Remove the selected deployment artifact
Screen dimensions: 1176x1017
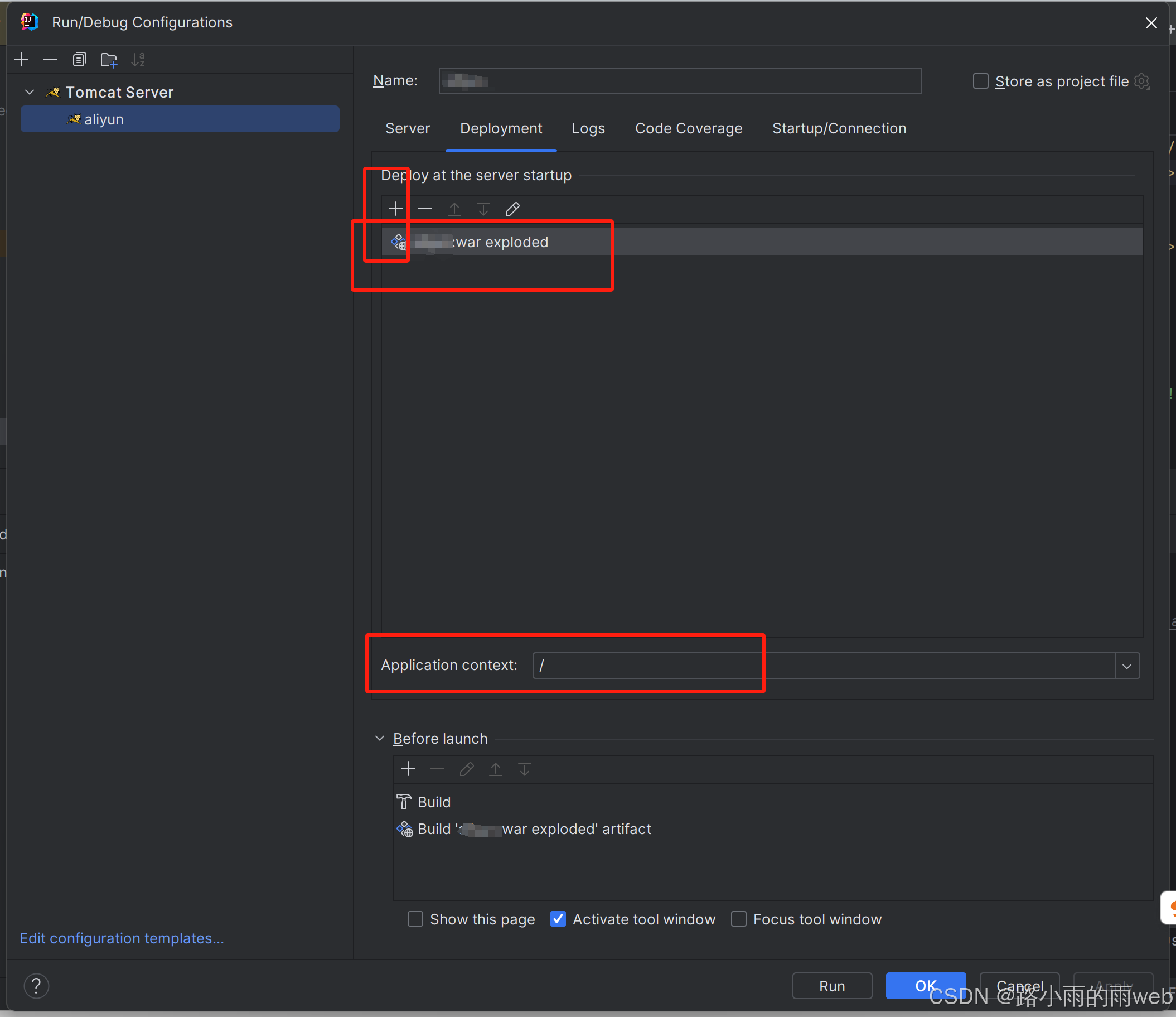(x=424, y=209)
